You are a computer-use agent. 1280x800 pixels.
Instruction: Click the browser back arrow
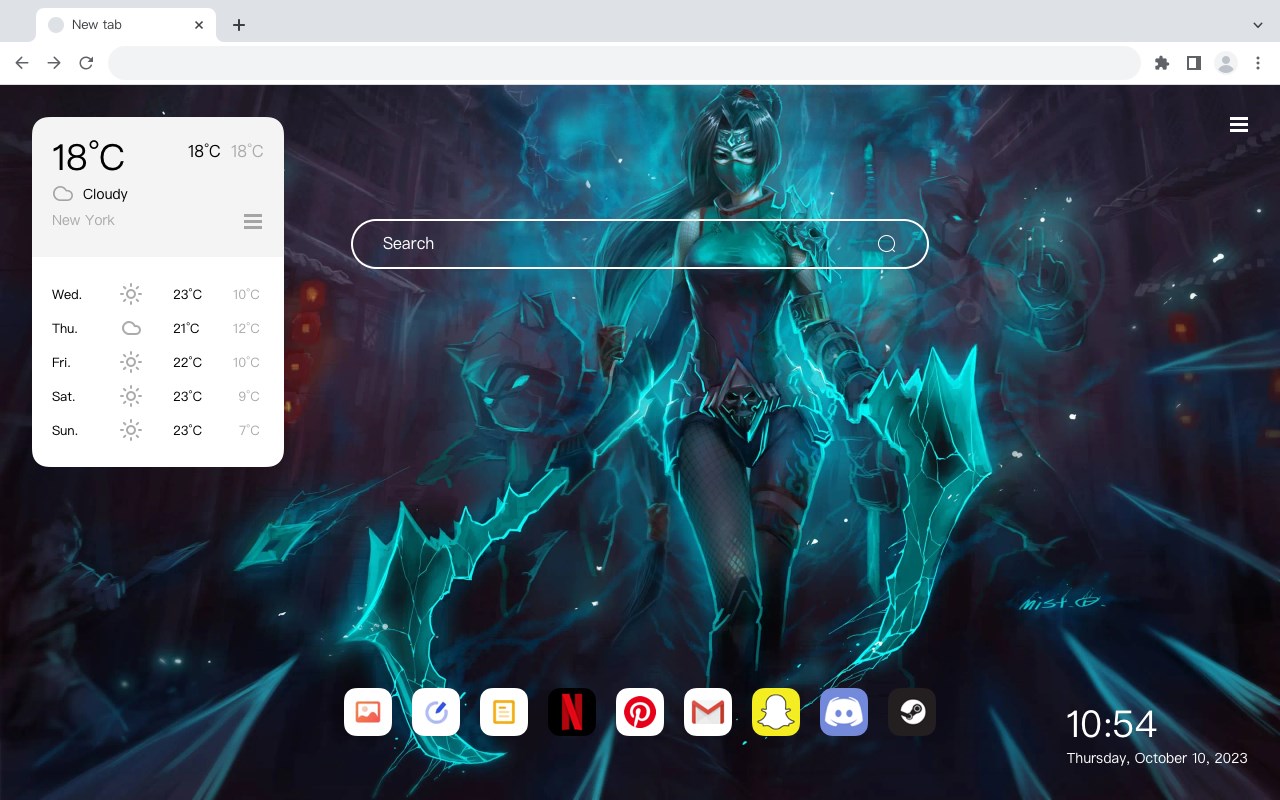[x=22, y=63]
